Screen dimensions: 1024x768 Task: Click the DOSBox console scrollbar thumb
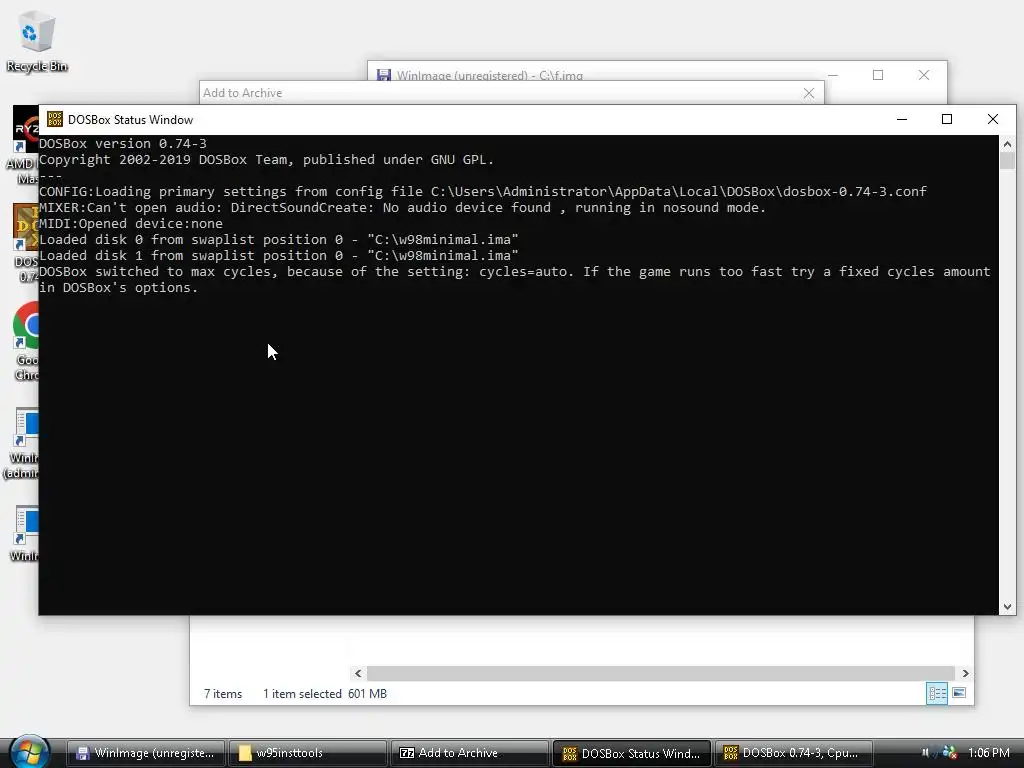1007,160
